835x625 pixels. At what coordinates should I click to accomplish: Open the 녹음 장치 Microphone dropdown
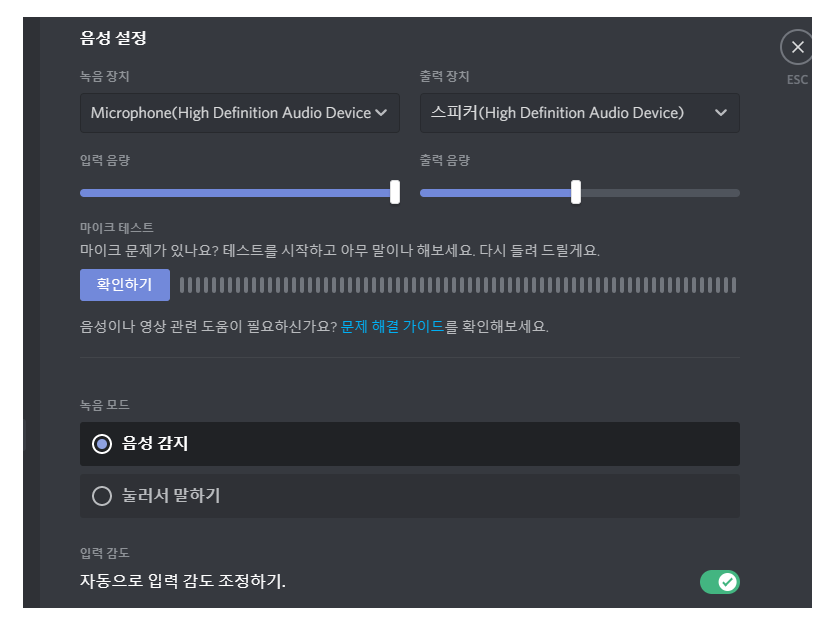(x=240, y=113)
